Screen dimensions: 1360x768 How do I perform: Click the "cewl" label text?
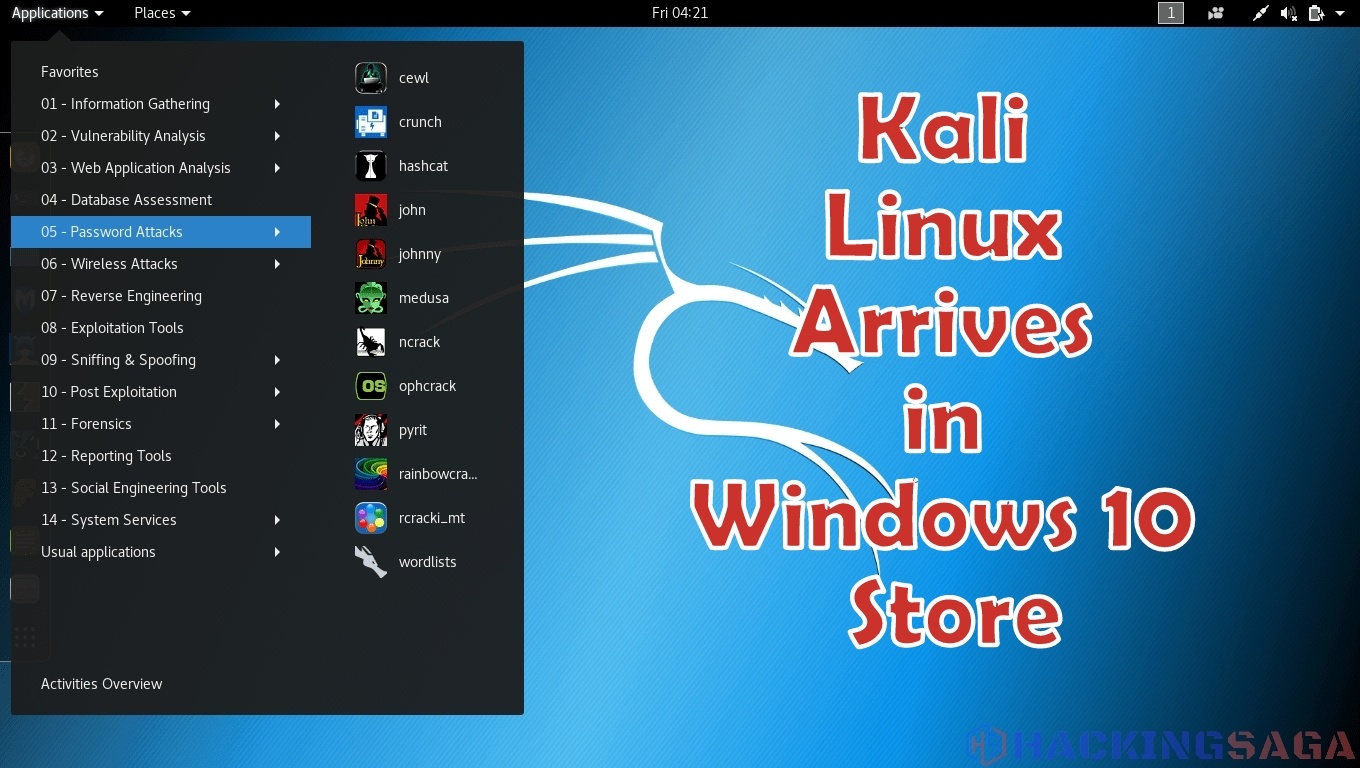click(414, 78)
